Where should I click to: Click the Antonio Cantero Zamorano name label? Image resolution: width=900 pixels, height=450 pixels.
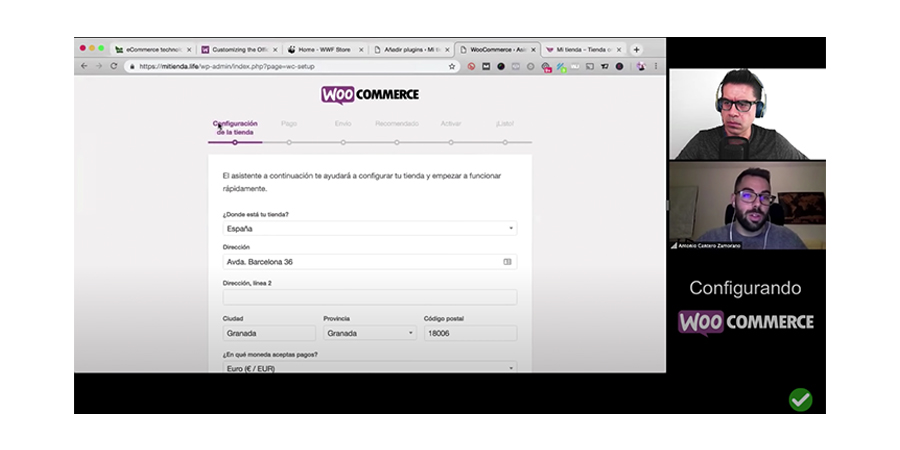click(x=709, y=246)
